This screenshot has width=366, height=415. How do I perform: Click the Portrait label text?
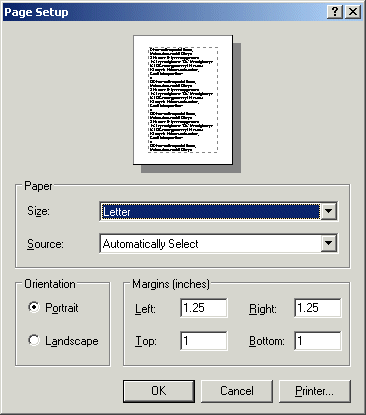(62, 308)
